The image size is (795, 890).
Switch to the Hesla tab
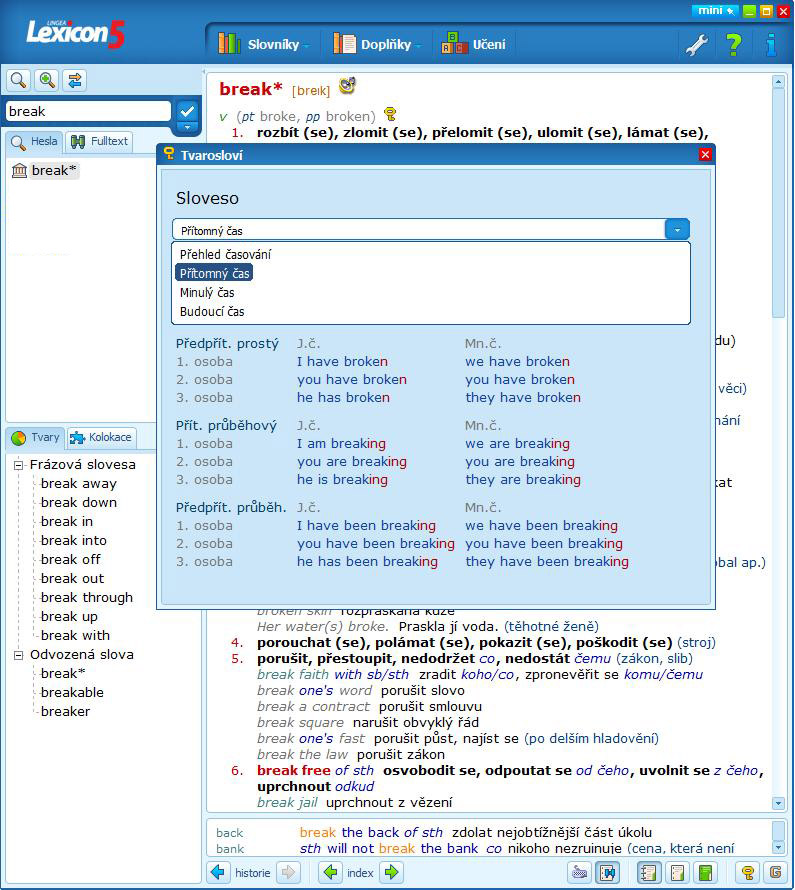[x=35, y=141]
